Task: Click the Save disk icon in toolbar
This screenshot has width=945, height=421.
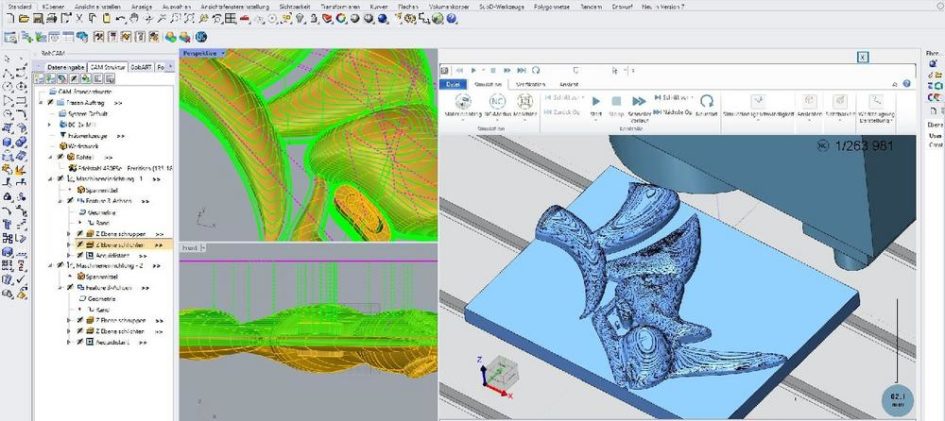Action: point(37,19)
